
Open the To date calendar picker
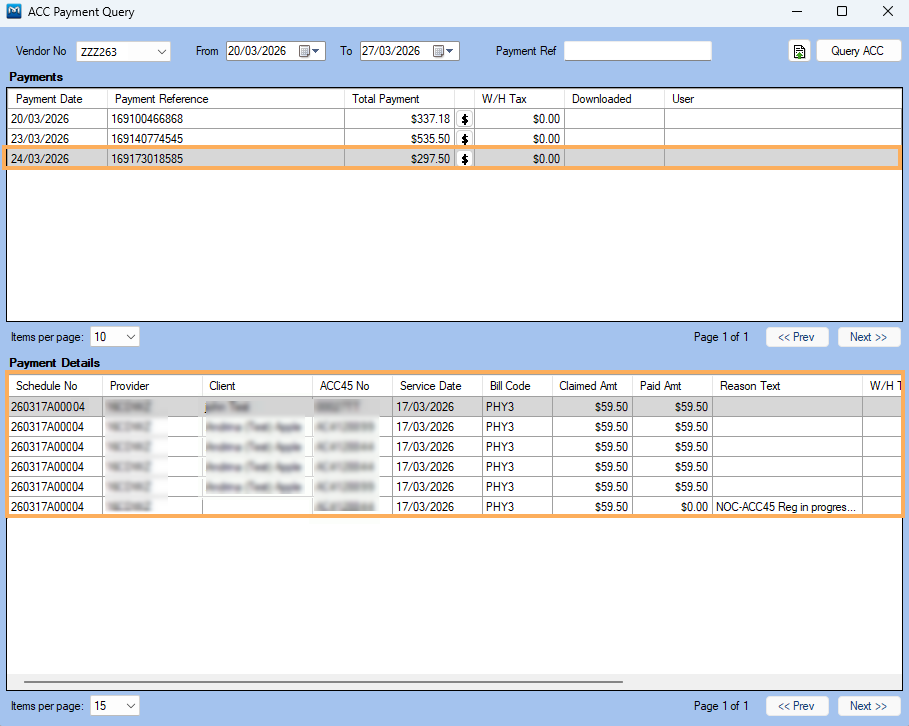click(443, 51)
